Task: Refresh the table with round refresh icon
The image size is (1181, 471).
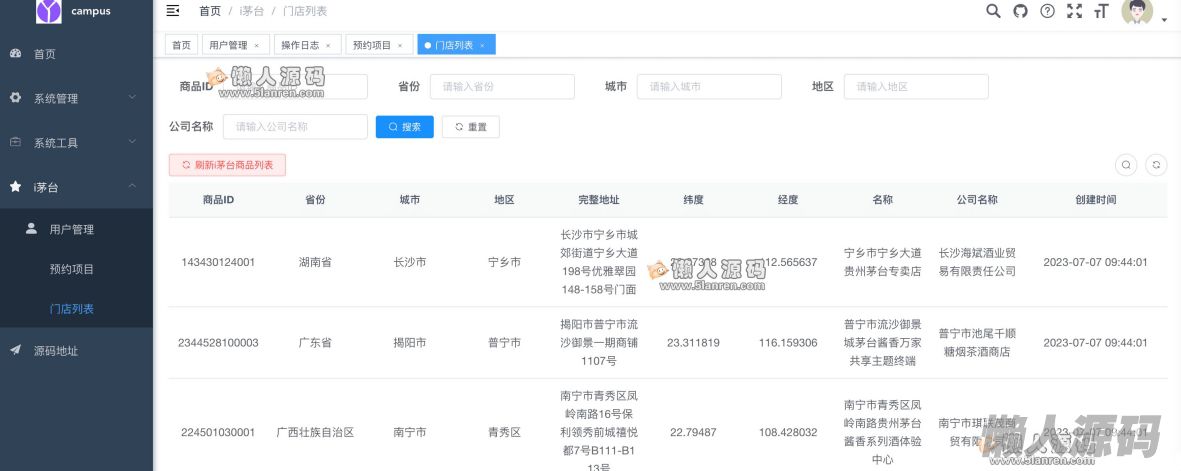Action: pos(1156,165)
